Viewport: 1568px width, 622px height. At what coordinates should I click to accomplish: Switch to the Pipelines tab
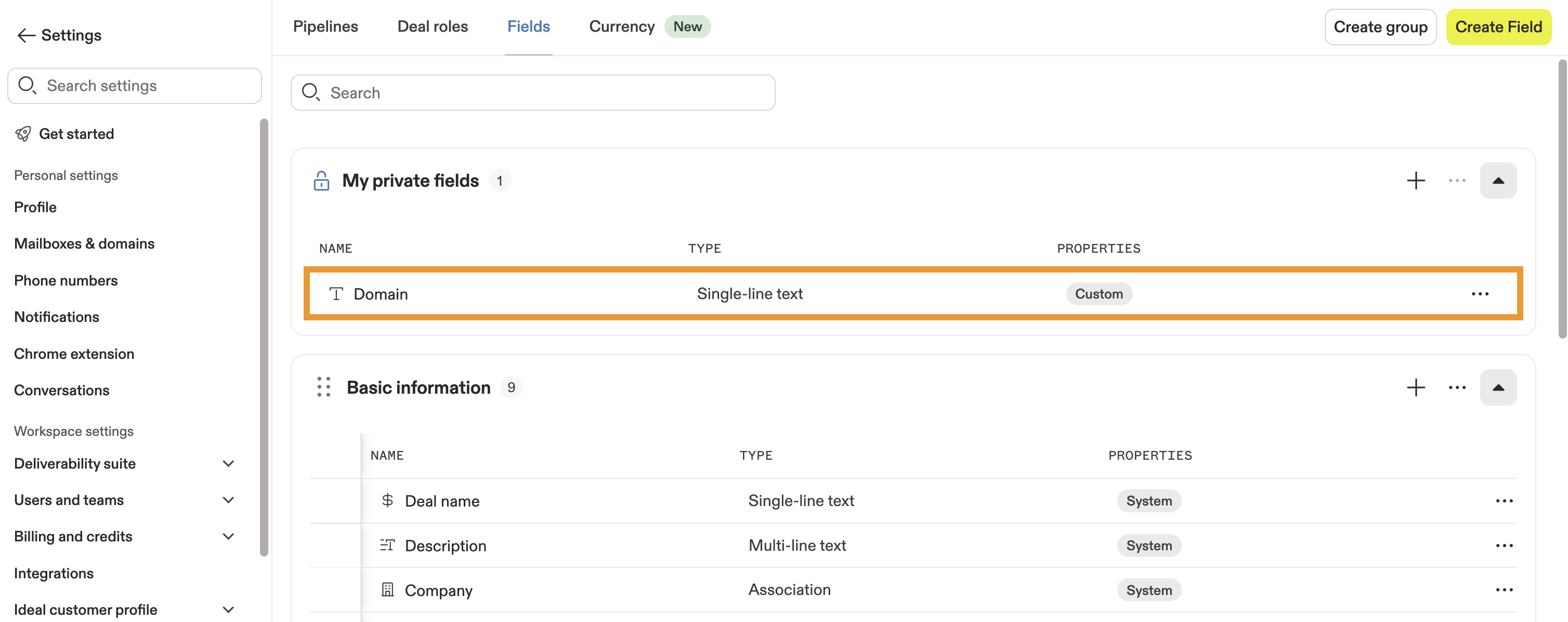(x=325, y=27)
